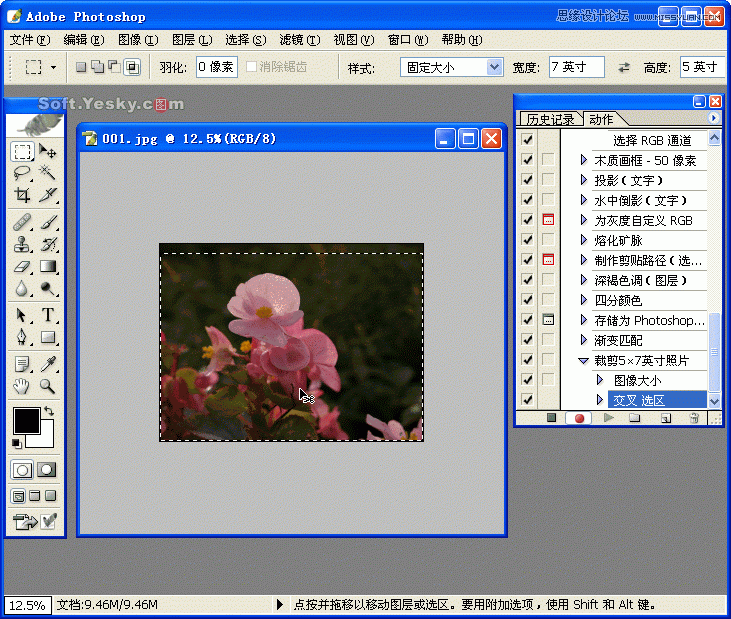Swap width and height values
731x619 pixels.
(624, 68)
